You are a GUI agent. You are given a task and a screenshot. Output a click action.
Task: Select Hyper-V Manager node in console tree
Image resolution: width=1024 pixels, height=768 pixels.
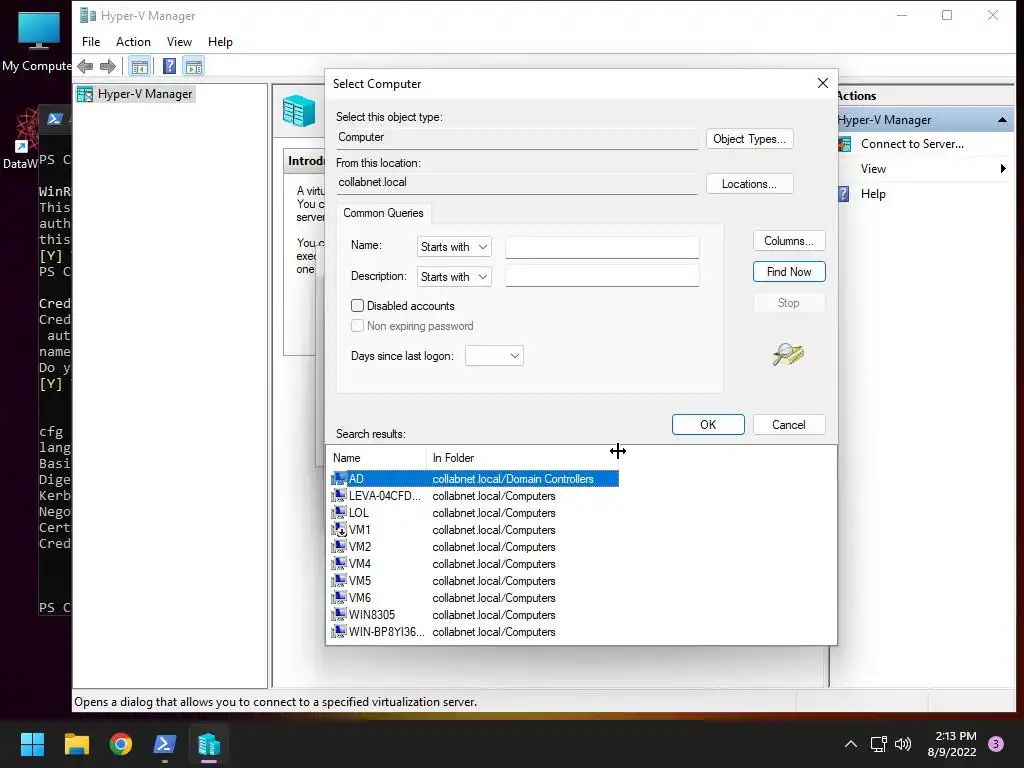coord(135,94)
